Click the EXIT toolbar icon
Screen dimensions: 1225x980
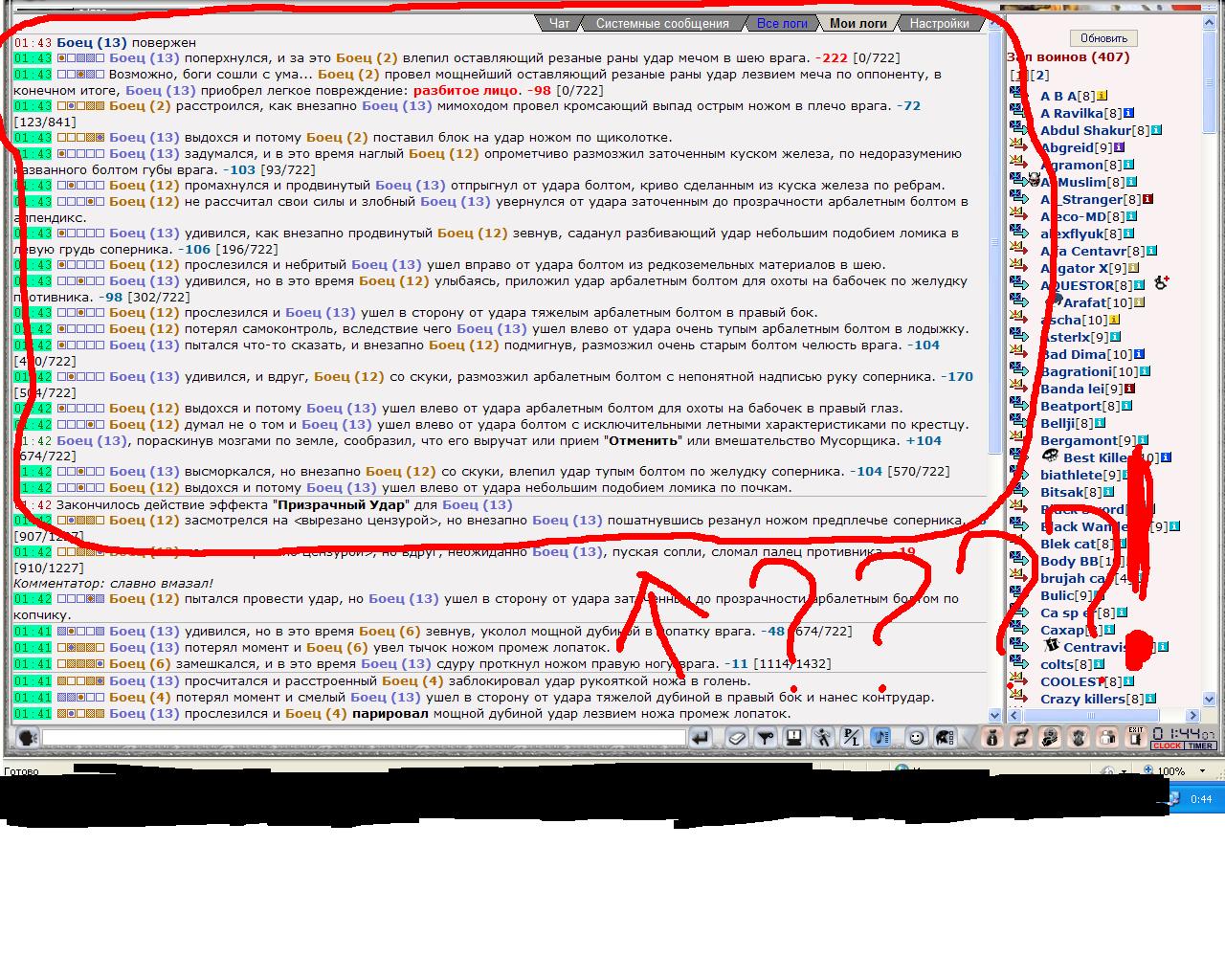point(1135,737)
